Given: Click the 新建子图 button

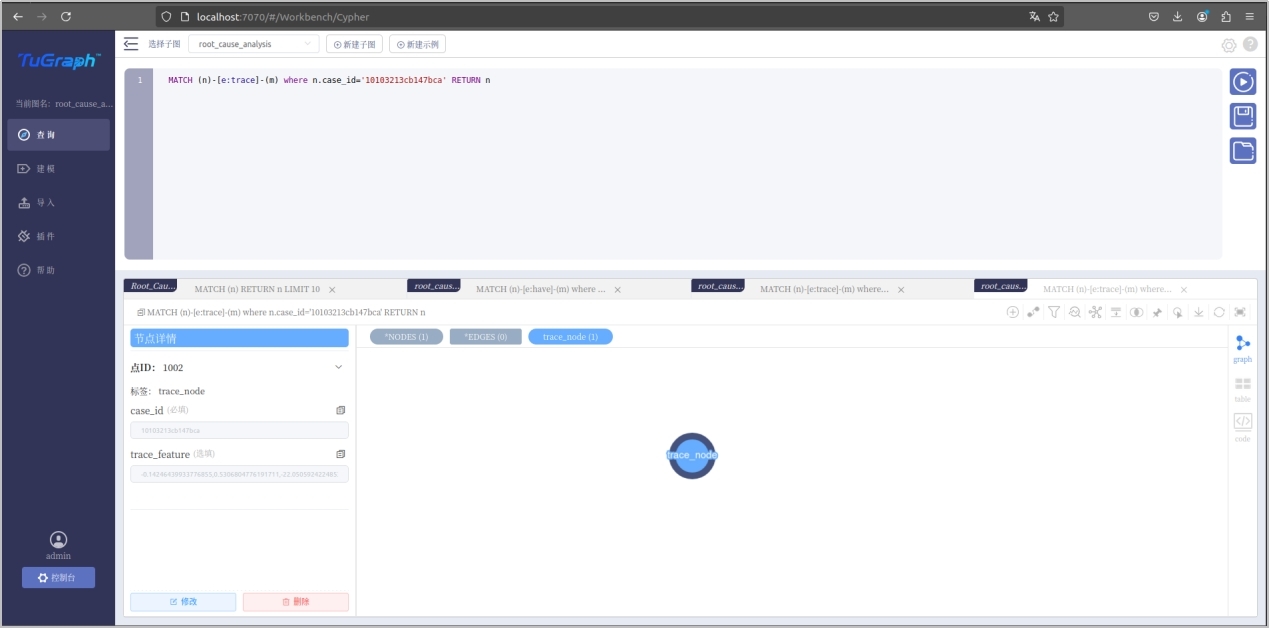Looking at the screenshot, I should tap(354, 44).
